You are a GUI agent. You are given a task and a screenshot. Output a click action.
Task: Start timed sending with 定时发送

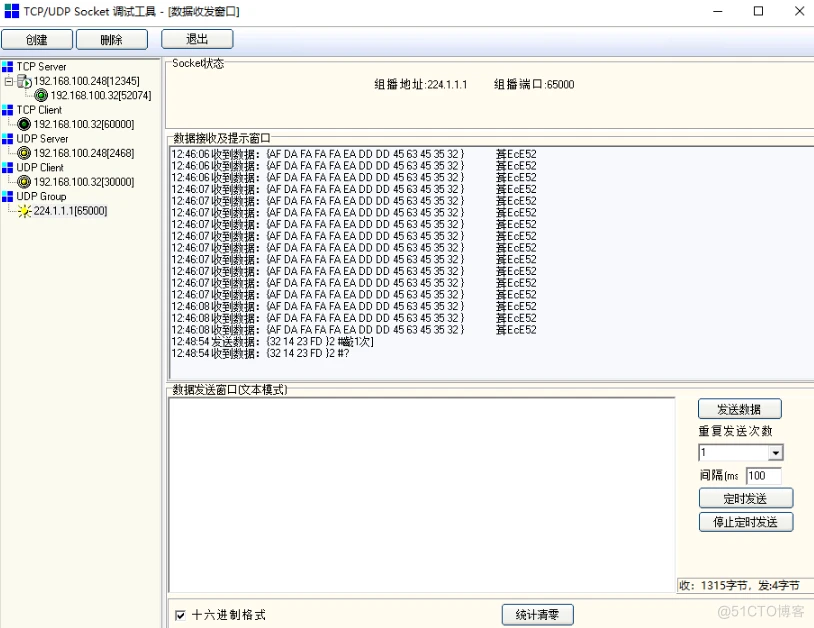pyautogui.click(x=745, y=497)
